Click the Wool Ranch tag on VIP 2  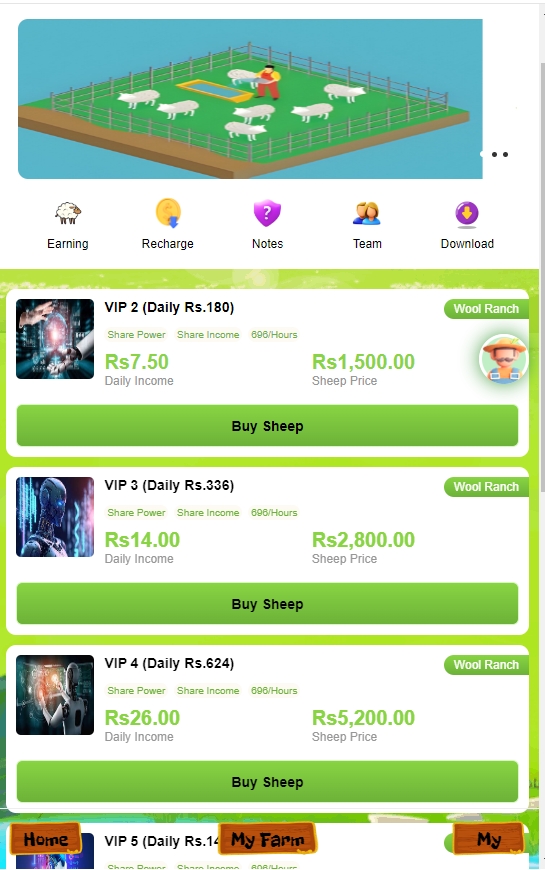[486, 309]
